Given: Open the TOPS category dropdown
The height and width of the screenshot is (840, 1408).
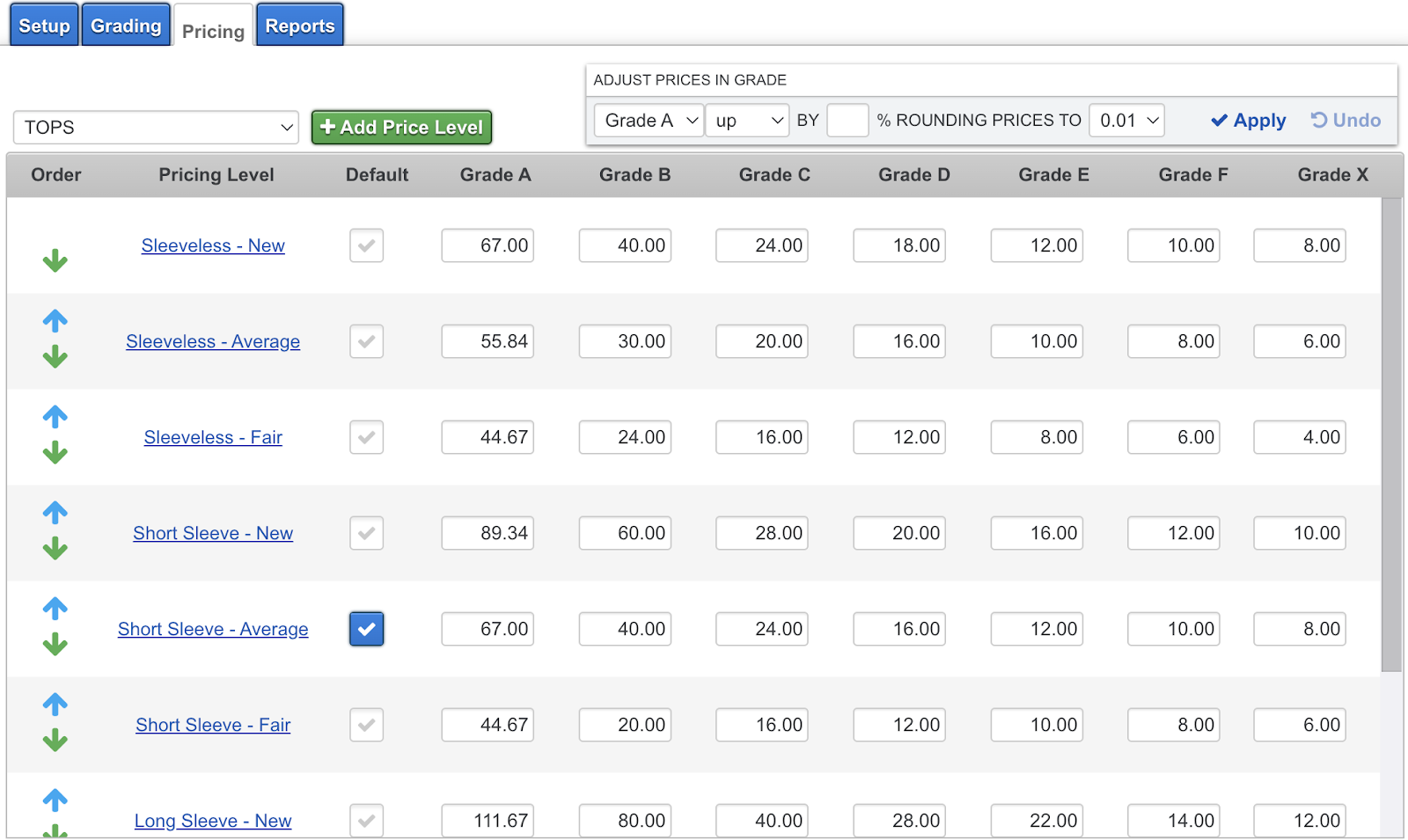Looking at the screenshot, I should coord(156,128).
